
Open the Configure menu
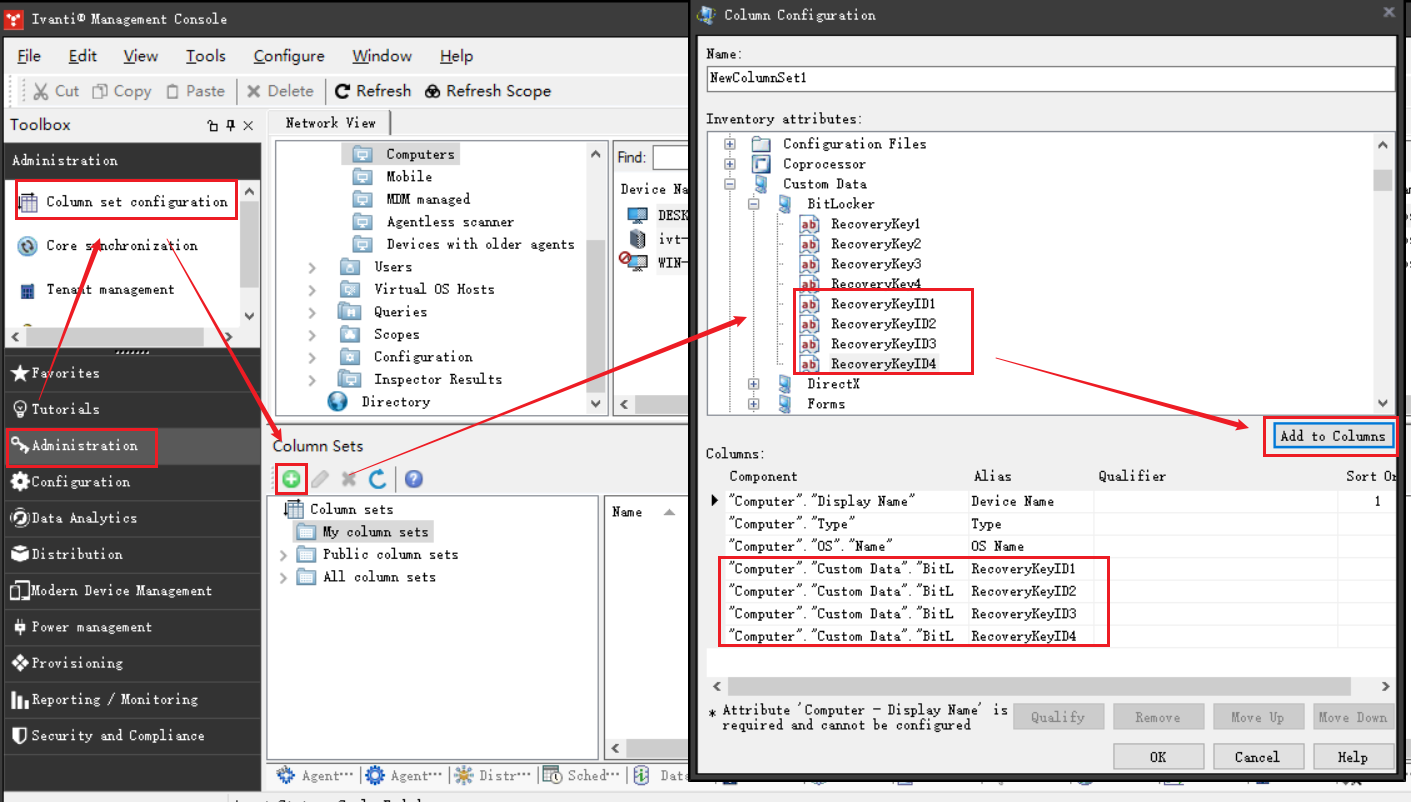tap(288, 56)
